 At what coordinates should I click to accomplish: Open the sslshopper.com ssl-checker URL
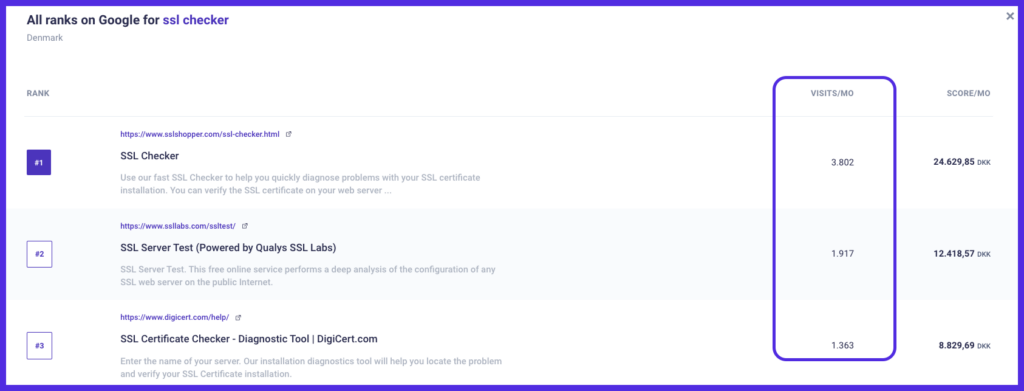point(200,134)
